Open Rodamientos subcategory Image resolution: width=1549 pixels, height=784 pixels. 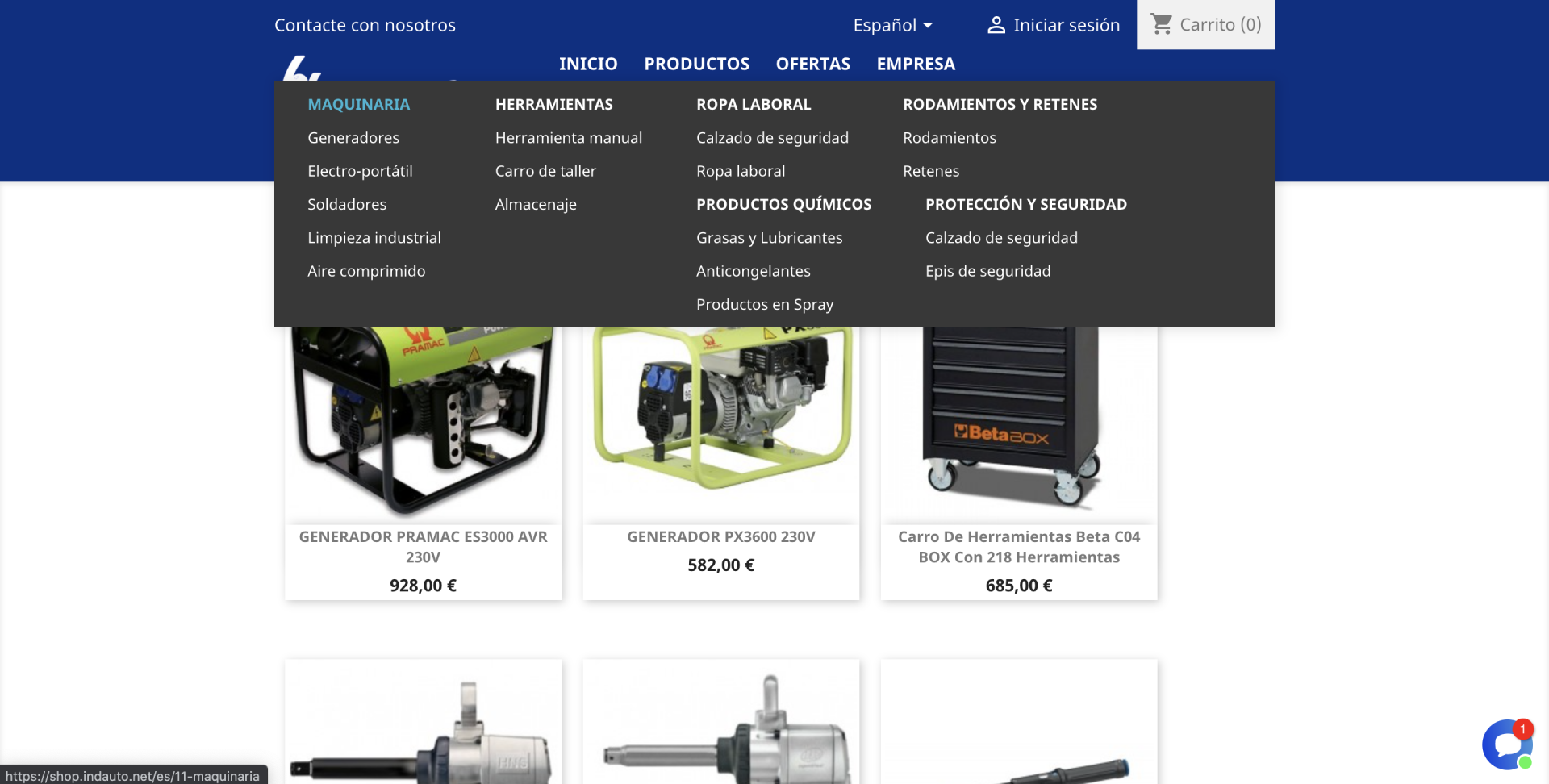pos(950,138)
